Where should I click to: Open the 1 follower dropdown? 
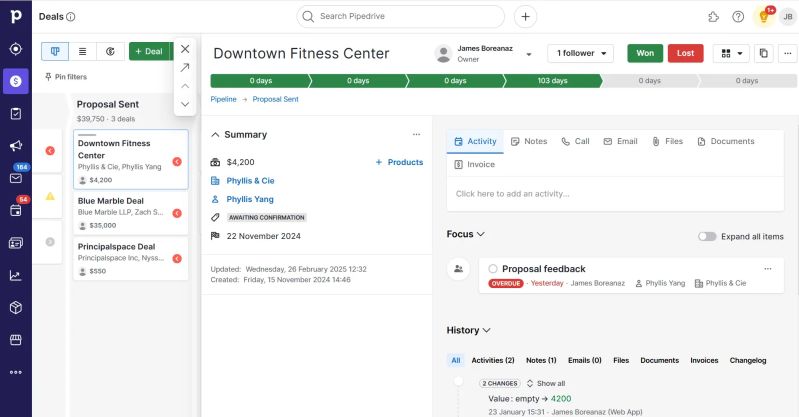click(580, 53)
